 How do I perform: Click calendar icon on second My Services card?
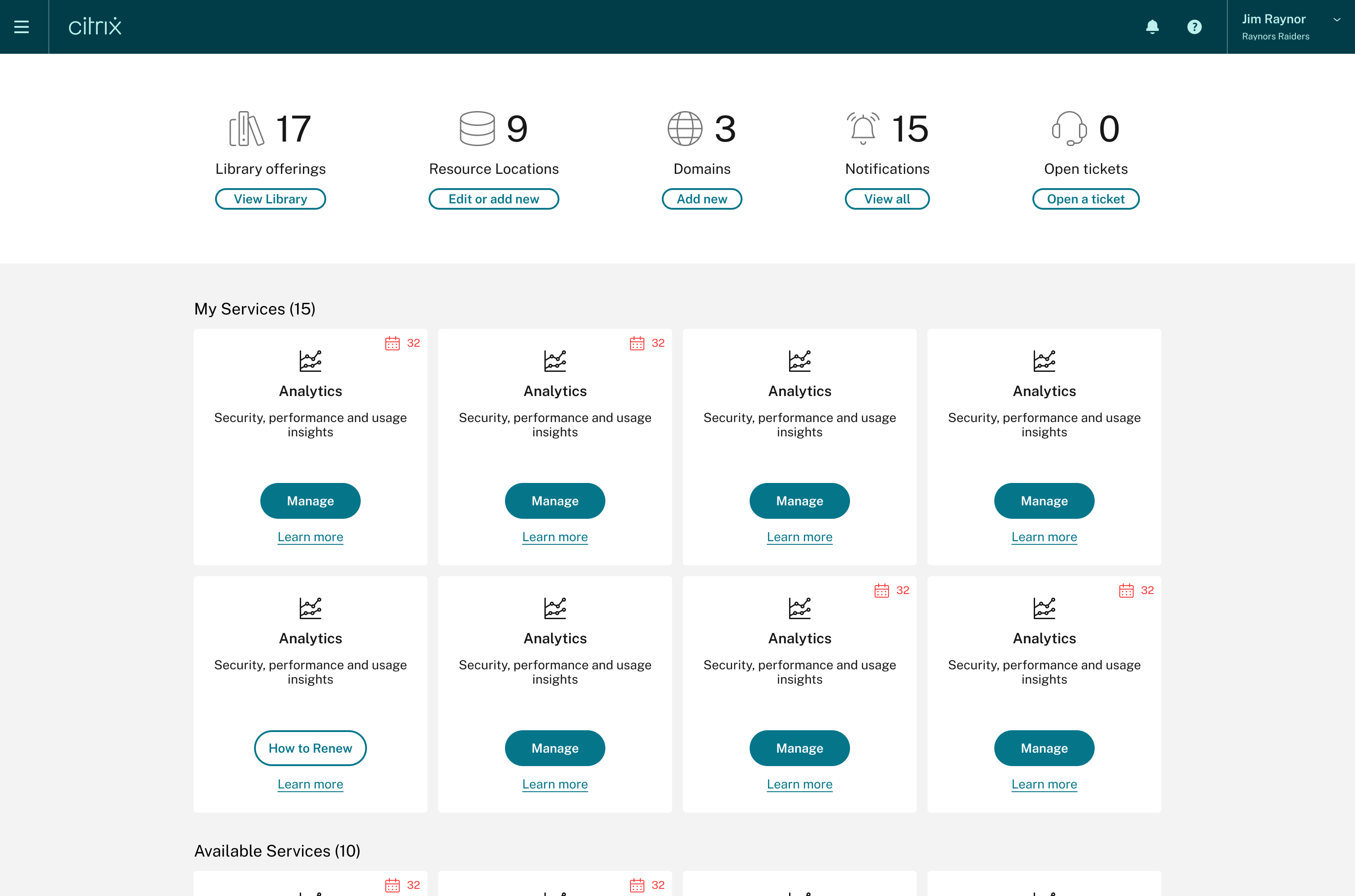click(x=637, y=343)
